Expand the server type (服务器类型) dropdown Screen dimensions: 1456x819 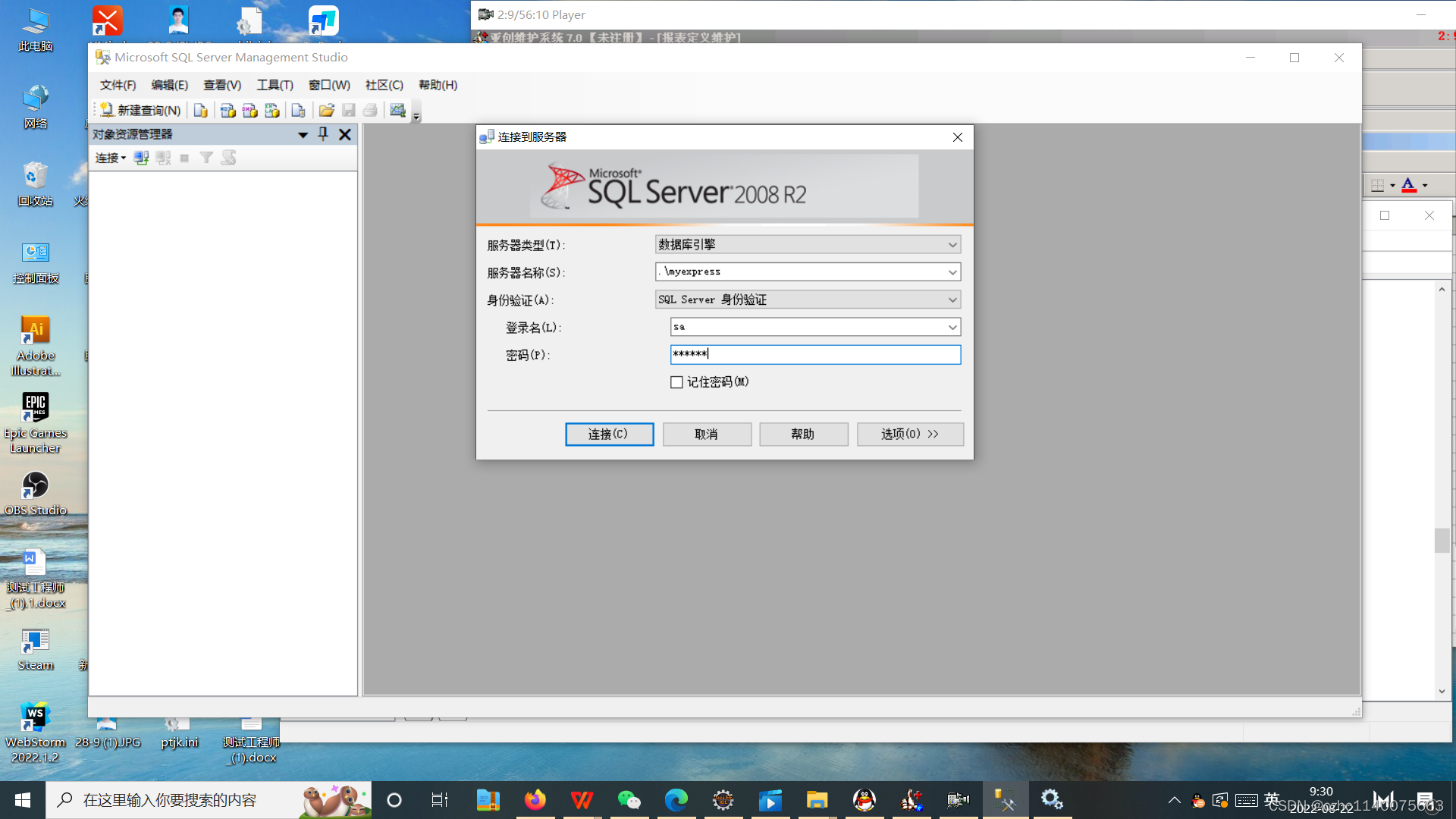[952, 245]
